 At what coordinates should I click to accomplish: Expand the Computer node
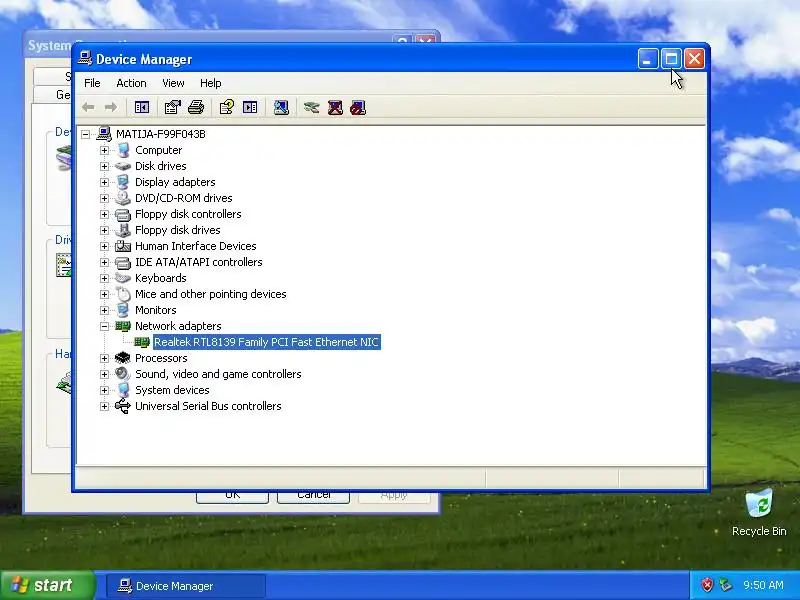tap(105, 150)
